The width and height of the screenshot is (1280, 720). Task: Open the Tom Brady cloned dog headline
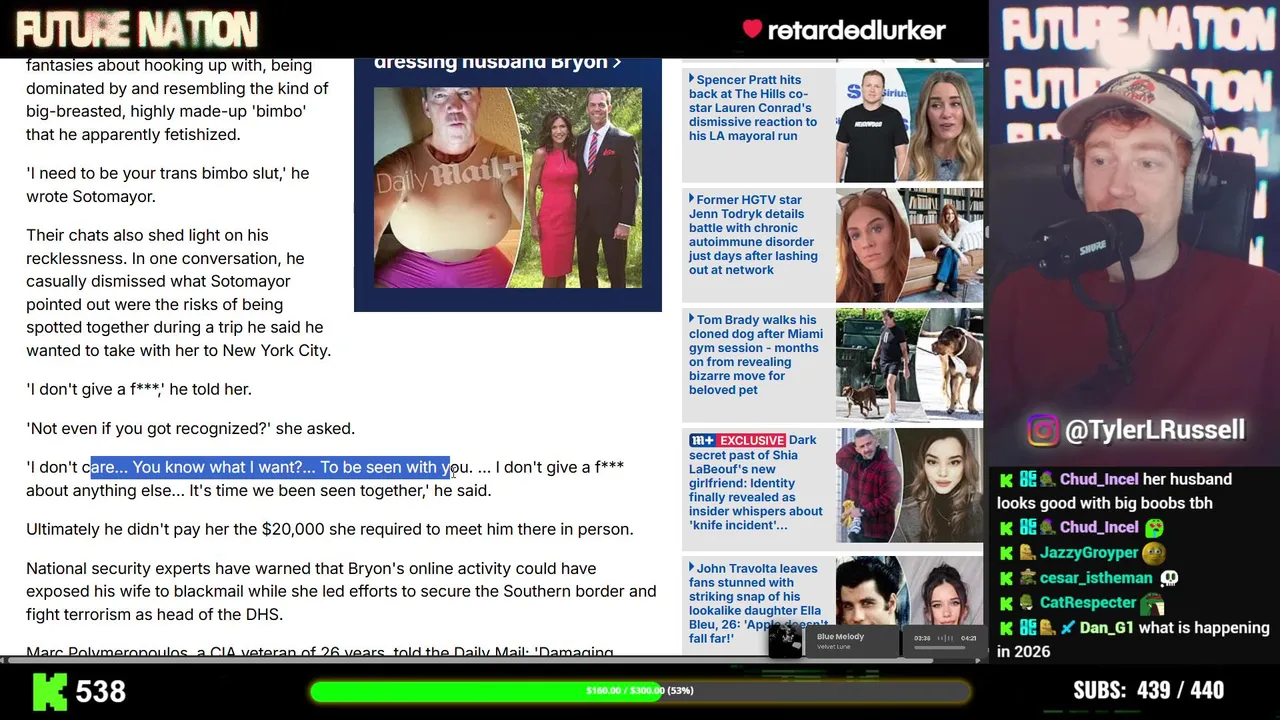coord(755,355)
